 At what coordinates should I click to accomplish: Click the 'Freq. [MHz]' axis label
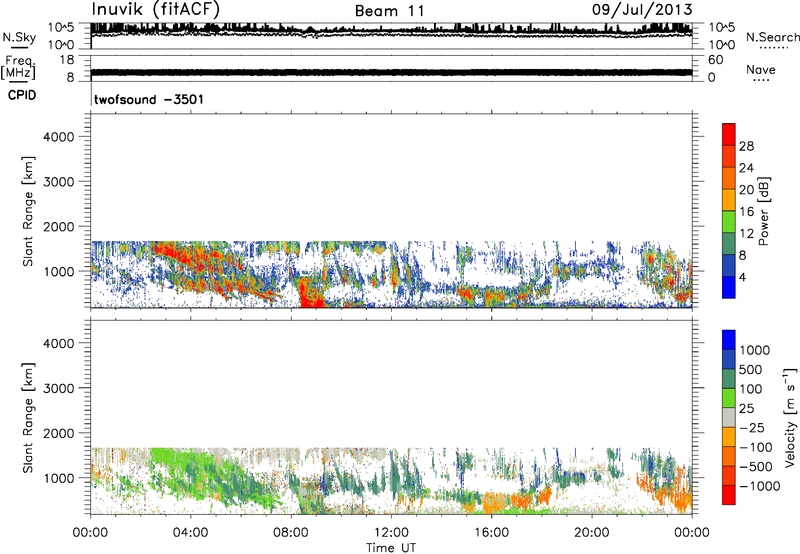click(18, 67)
